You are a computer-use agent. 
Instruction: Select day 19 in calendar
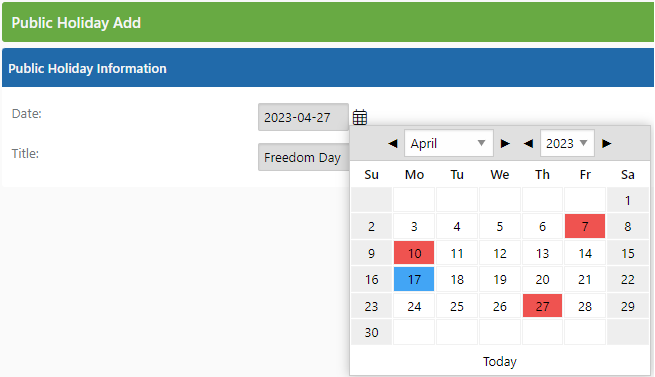[500, 279]
